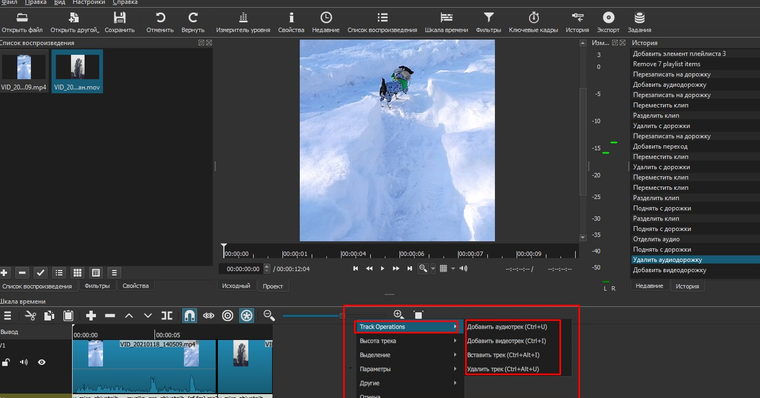760x398 pixels.
Task: Cut clip with timeline scissors icon
Action: tap(30, 316)
